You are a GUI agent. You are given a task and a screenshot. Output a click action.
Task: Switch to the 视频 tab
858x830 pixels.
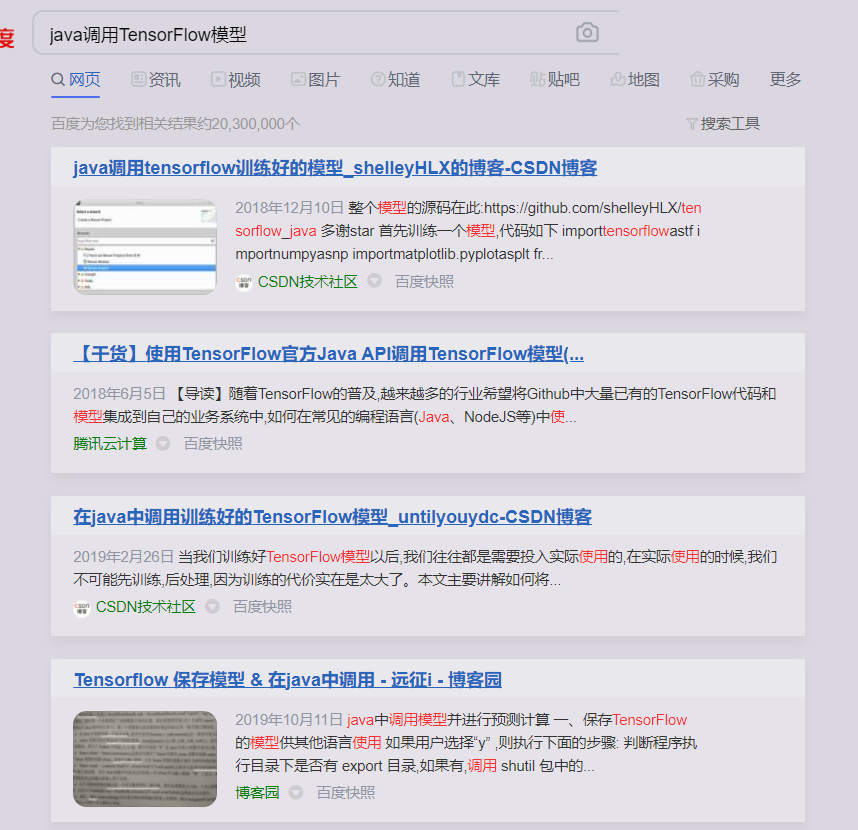click(x=236, y=80)
